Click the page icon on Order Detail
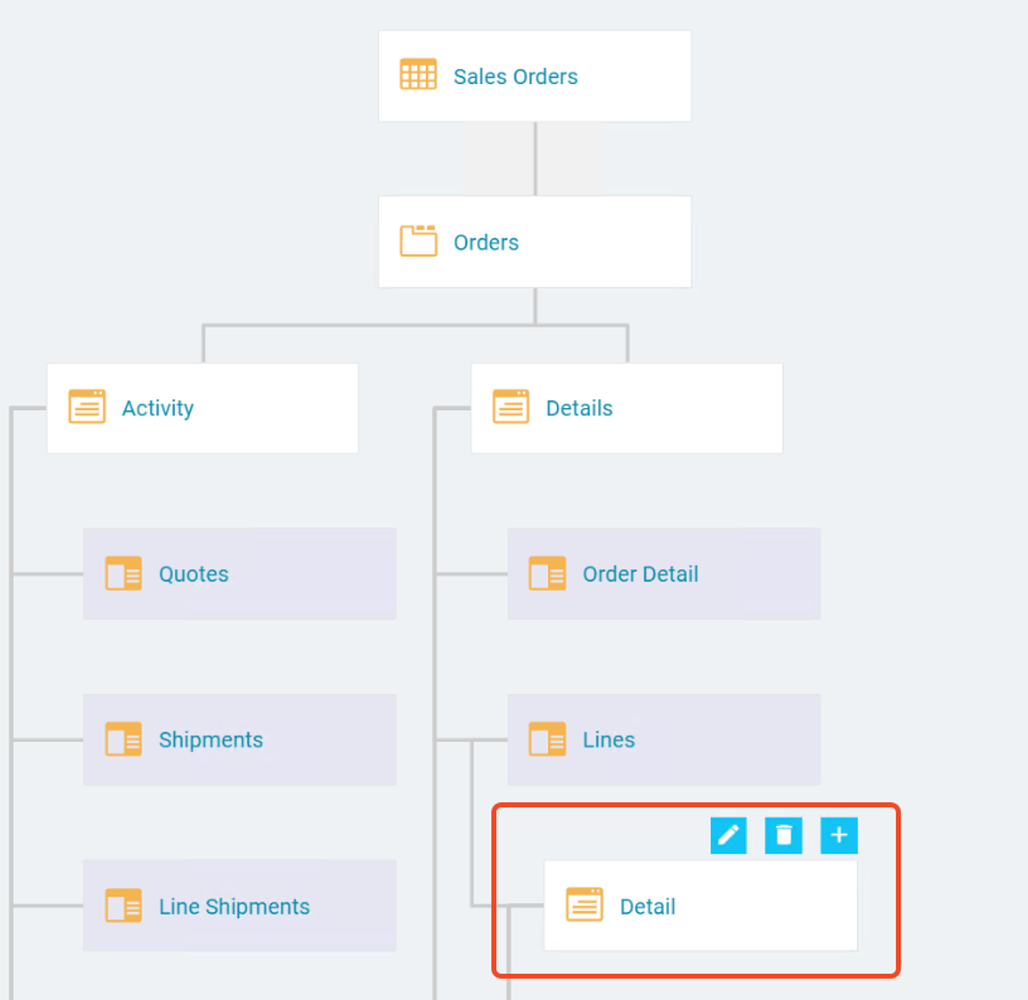Viewport: 1028px width, 1000px height. point(547,573)
